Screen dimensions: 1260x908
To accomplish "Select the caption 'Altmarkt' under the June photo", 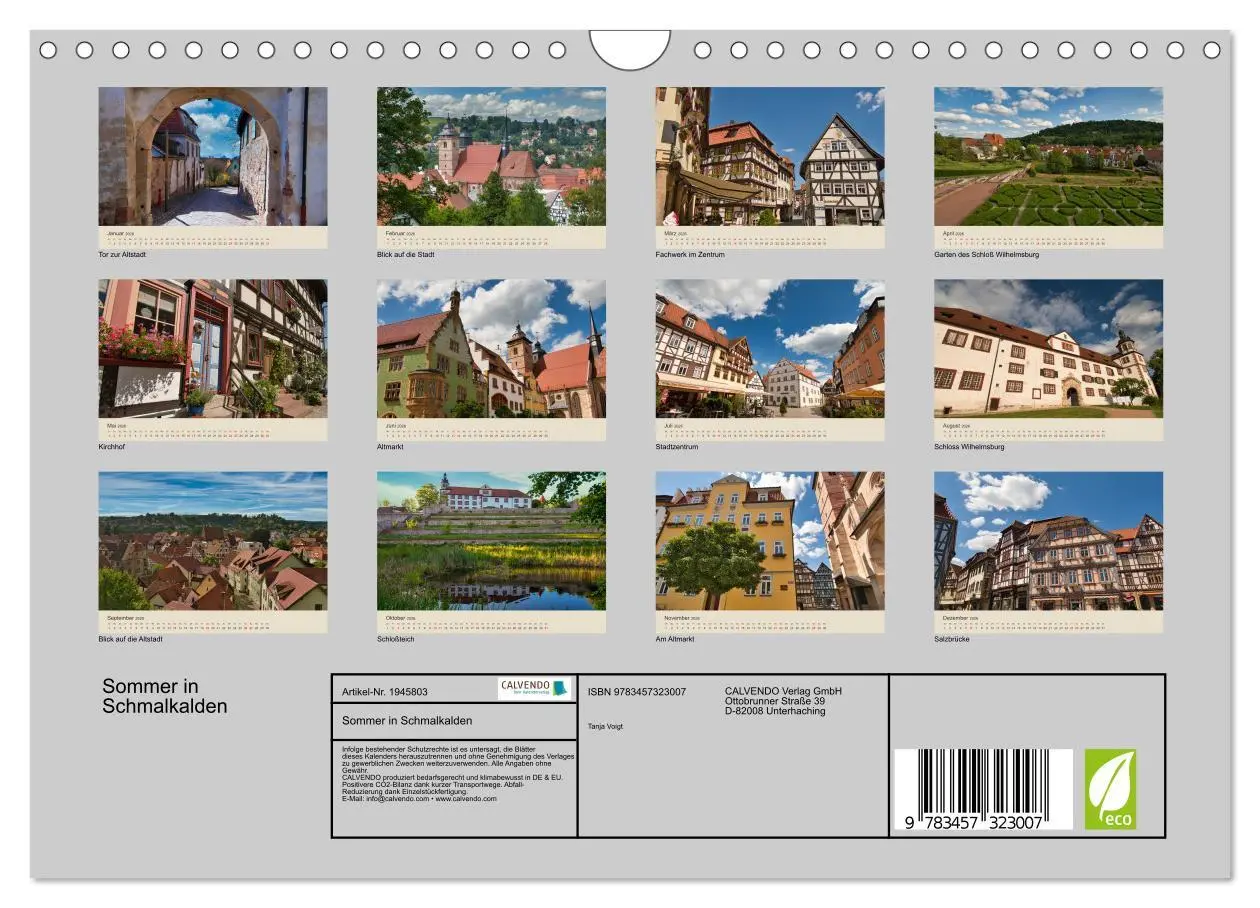I will tap(391, 447).
